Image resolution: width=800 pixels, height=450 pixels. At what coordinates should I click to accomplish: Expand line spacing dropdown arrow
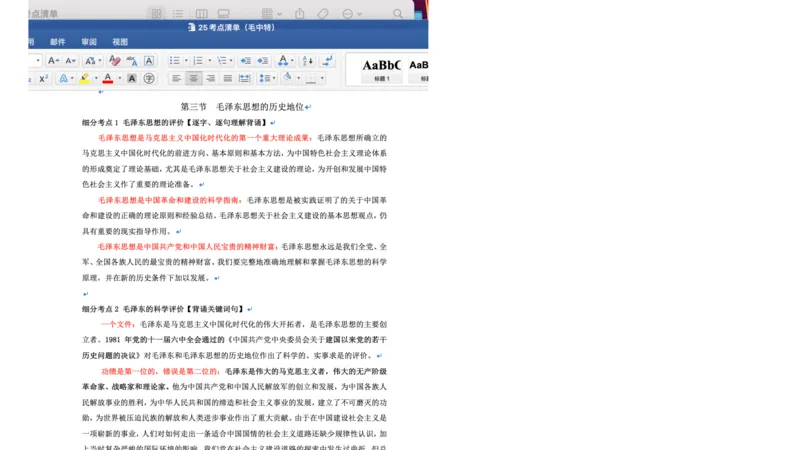pos(274,78)
